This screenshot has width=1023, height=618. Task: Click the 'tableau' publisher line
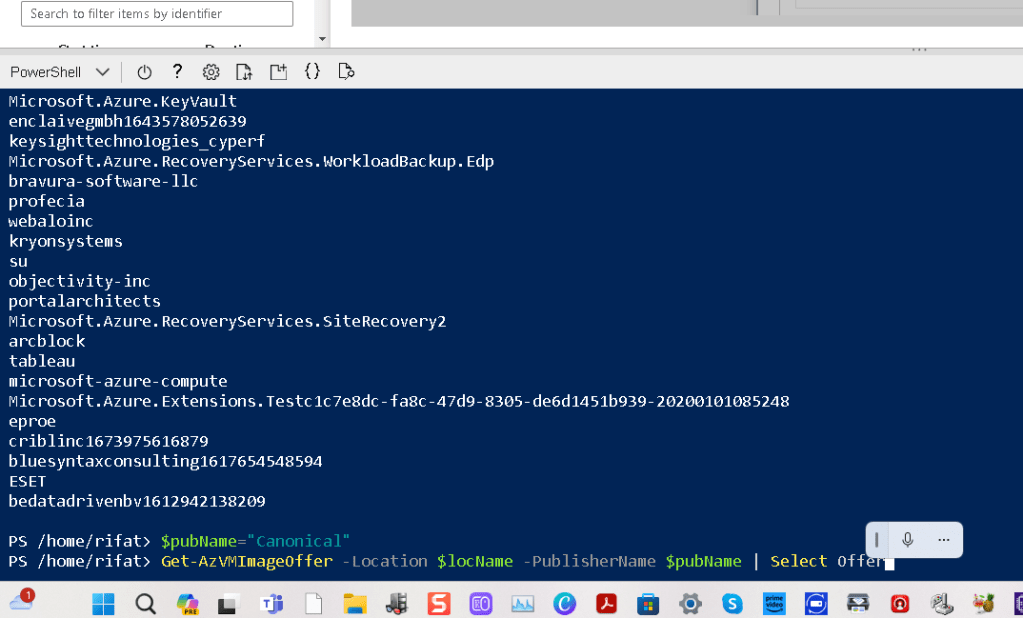point(42,361)
